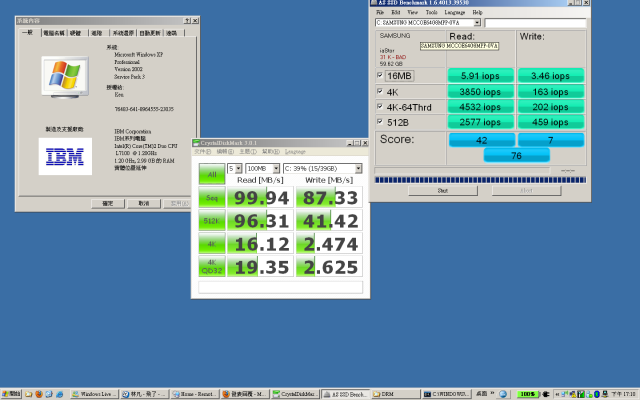Switch to the 遠端 tab
Viewport: 640px width, 400px height.
172,33
